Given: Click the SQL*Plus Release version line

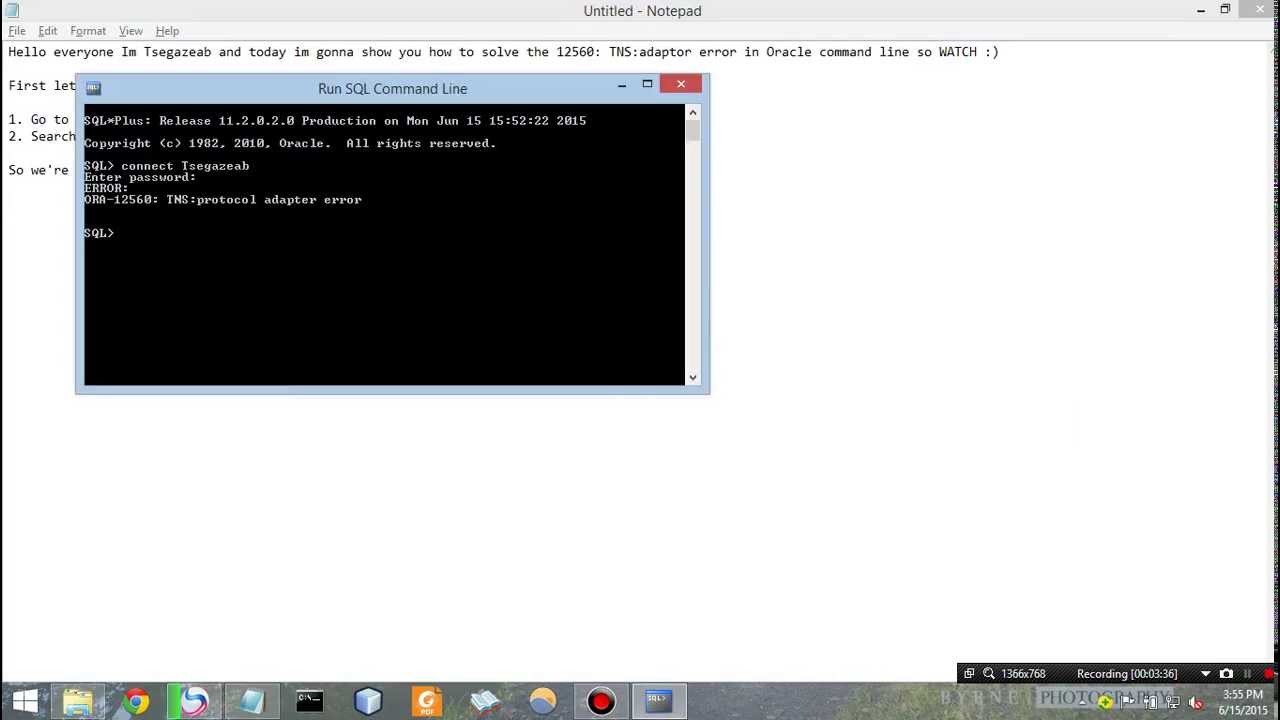Looking at the screenshot, I should coord(335,121).
